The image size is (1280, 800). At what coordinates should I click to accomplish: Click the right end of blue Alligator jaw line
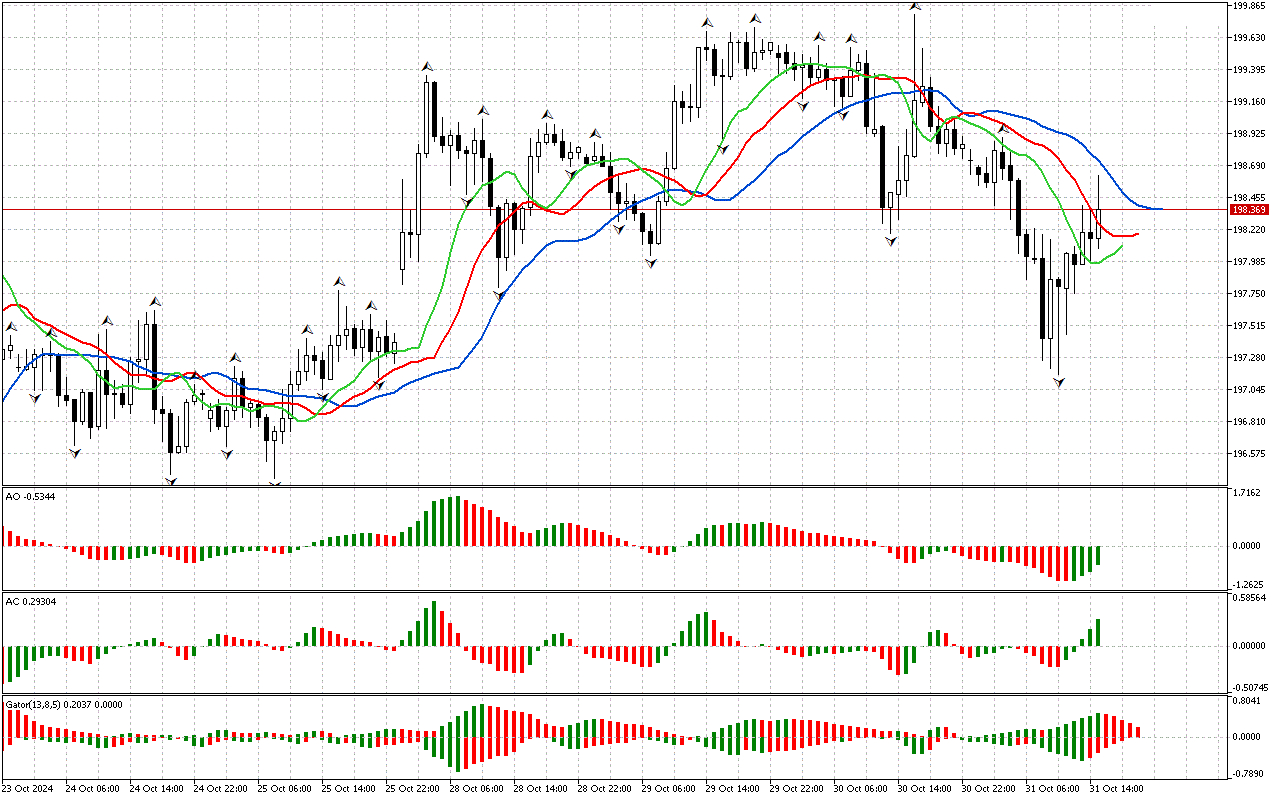(1160, 209)
